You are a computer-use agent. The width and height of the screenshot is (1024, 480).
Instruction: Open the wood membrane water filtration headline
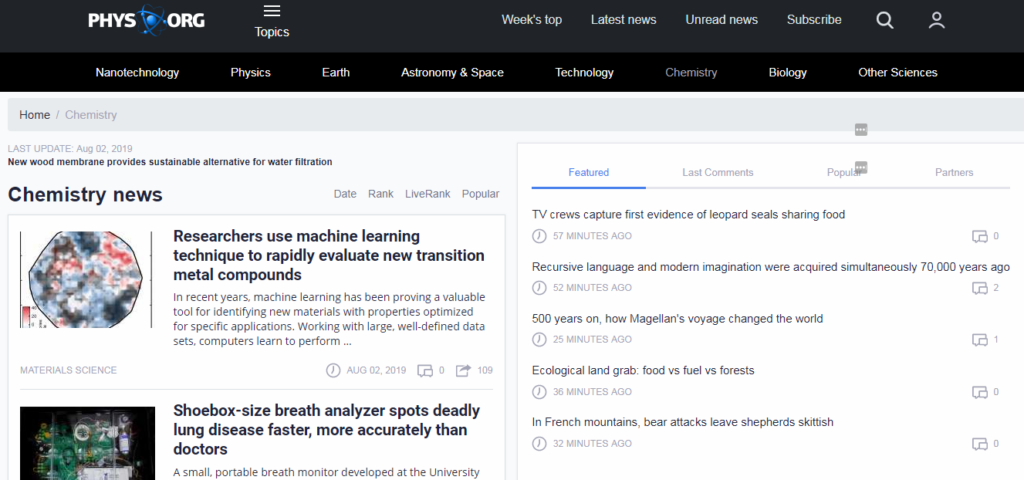point(170,162)
